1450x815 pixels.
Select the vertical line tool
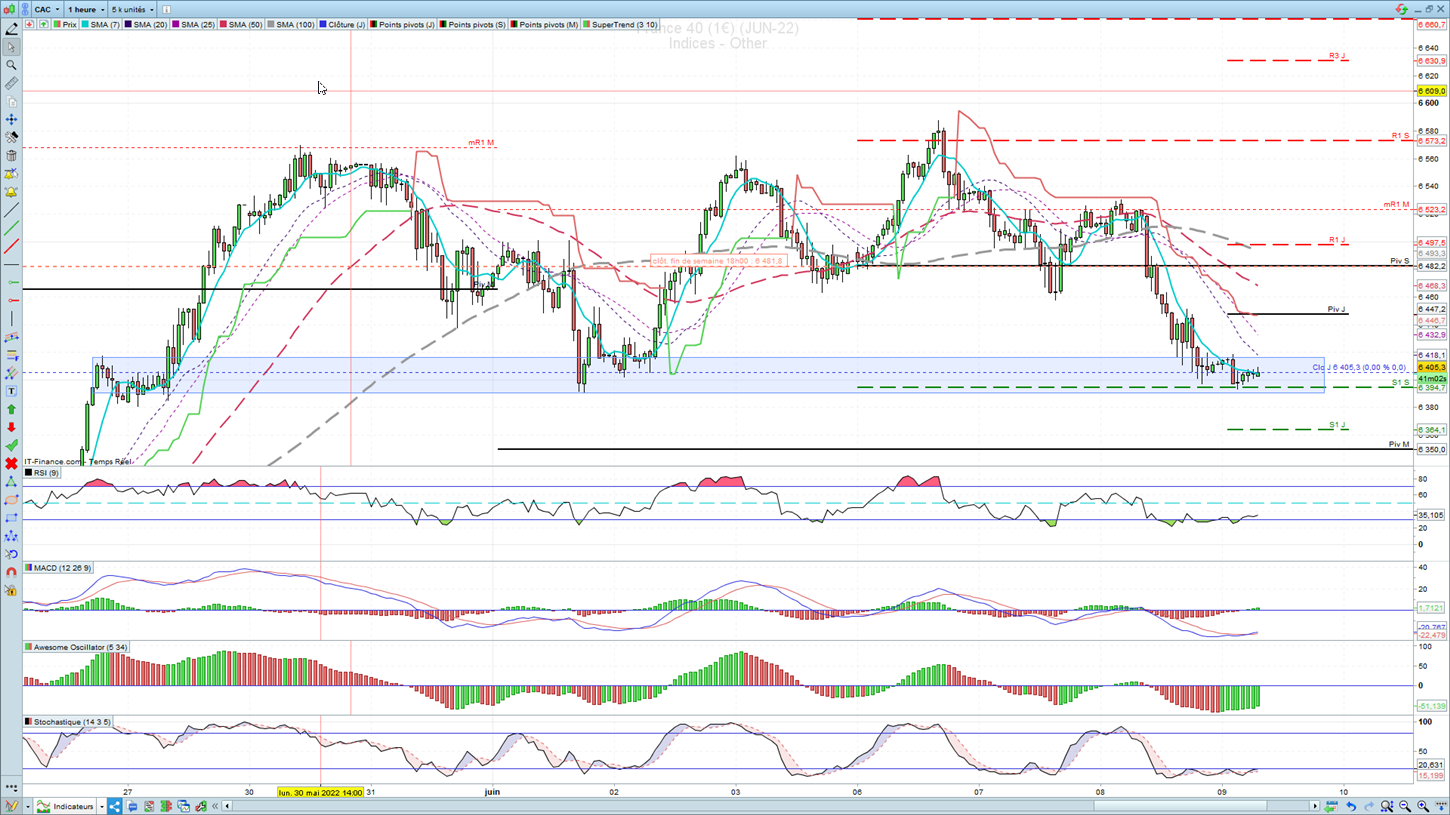(11, 319)
